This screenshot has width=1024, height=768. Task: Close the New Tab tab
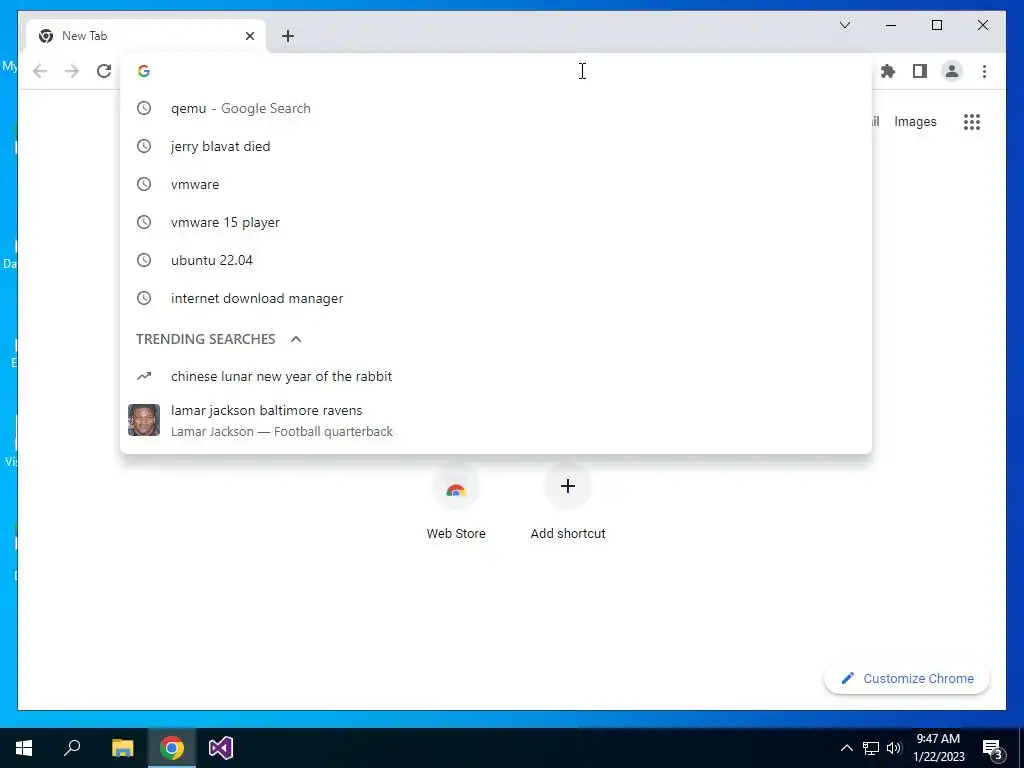tap(249, 36)
